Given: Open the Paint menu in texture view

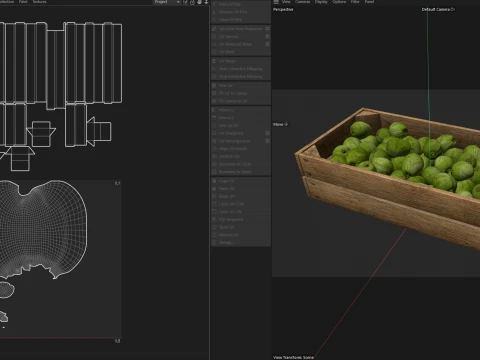Looking at the screenshot, I should click(x=23, y=2).
